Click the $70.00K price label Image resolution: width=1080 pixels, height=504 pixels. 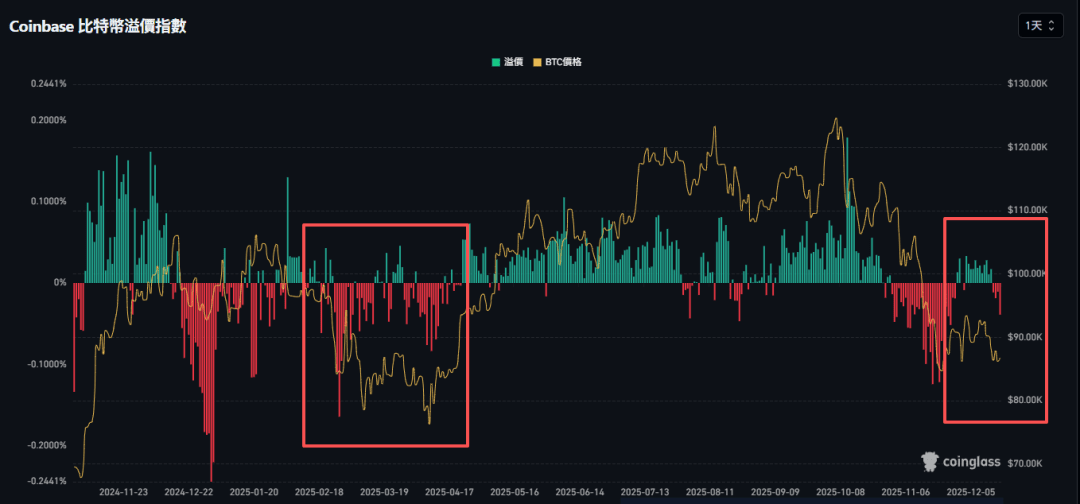coord(1028,463)
